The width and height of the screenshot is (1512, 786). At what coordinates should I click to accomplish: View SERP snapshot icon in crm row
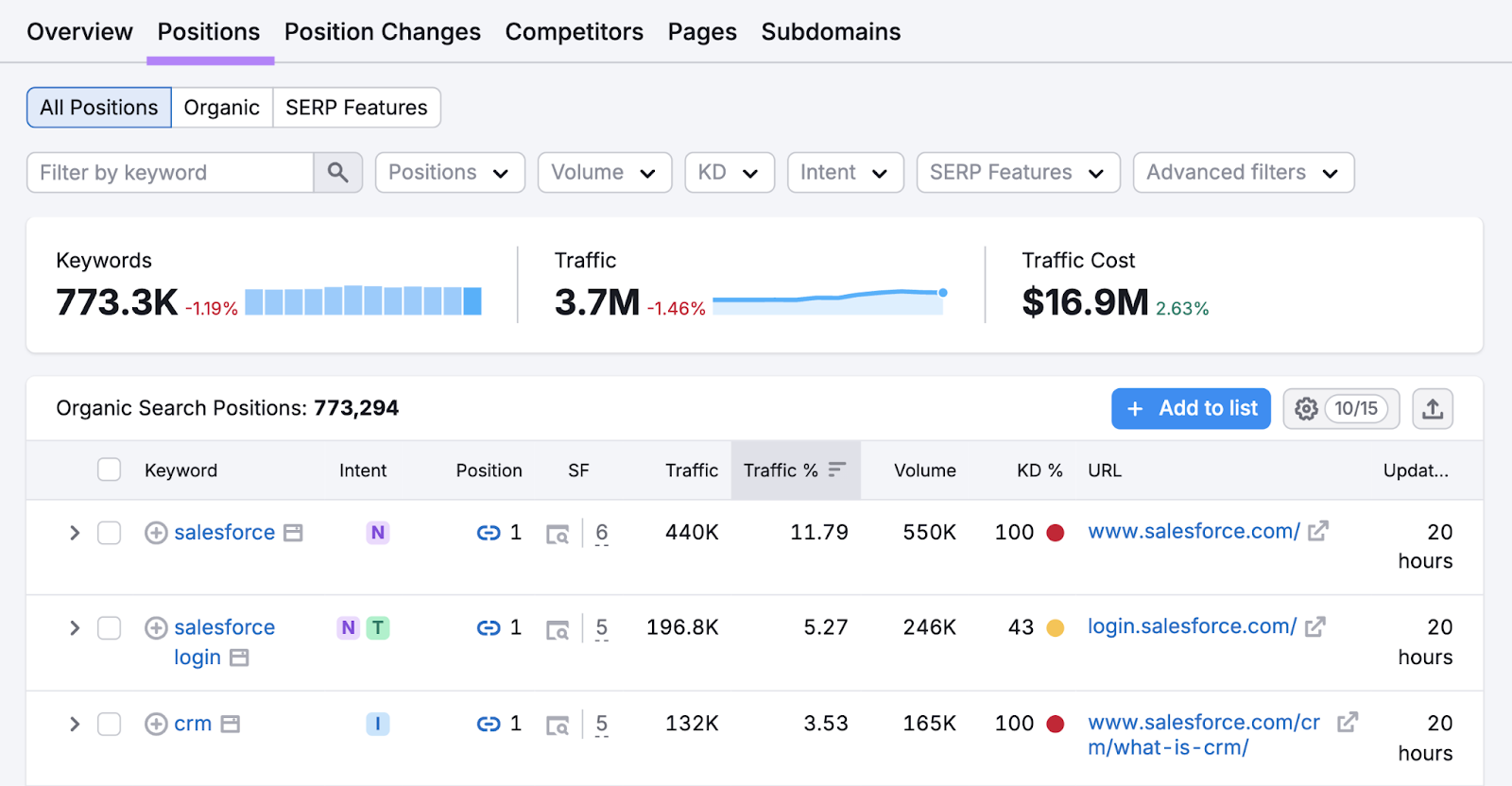[558, 725]
